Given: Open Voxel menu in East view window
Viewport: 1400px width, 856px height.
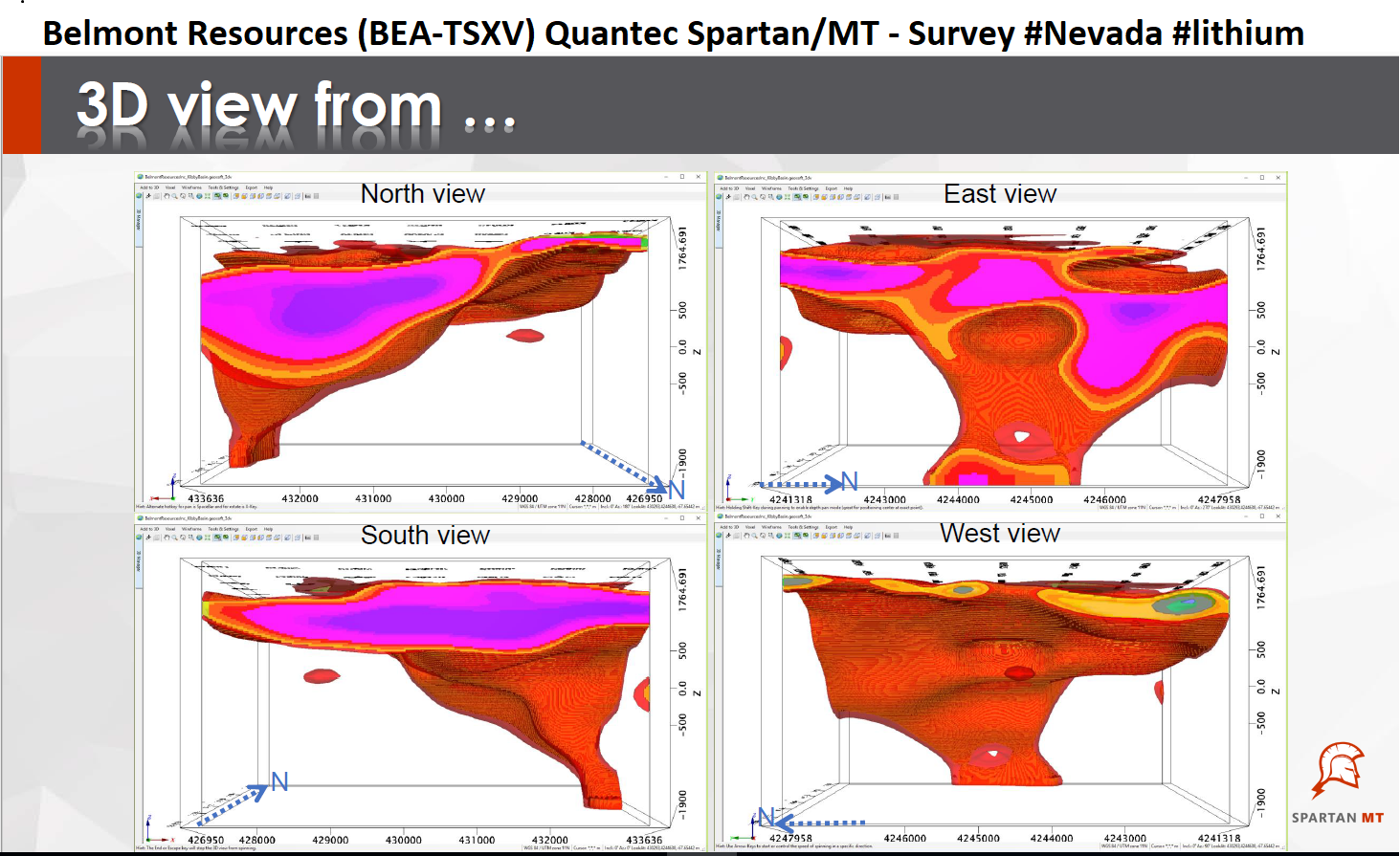Looking at the screenshot, I should click(x=750, y=188).
